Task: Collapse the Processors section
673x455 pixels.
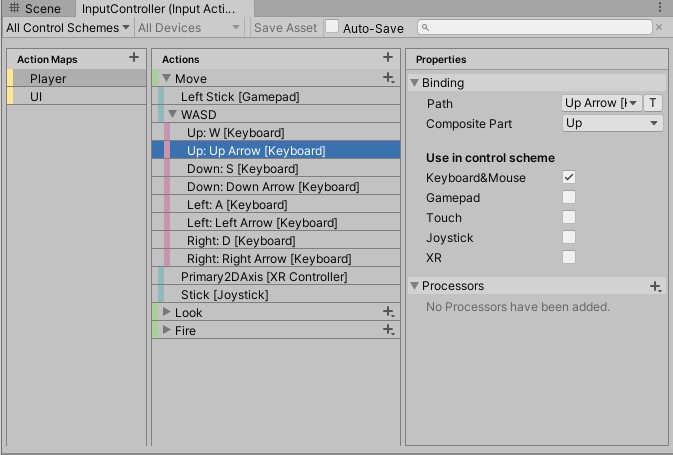Action: coord(414,285)
